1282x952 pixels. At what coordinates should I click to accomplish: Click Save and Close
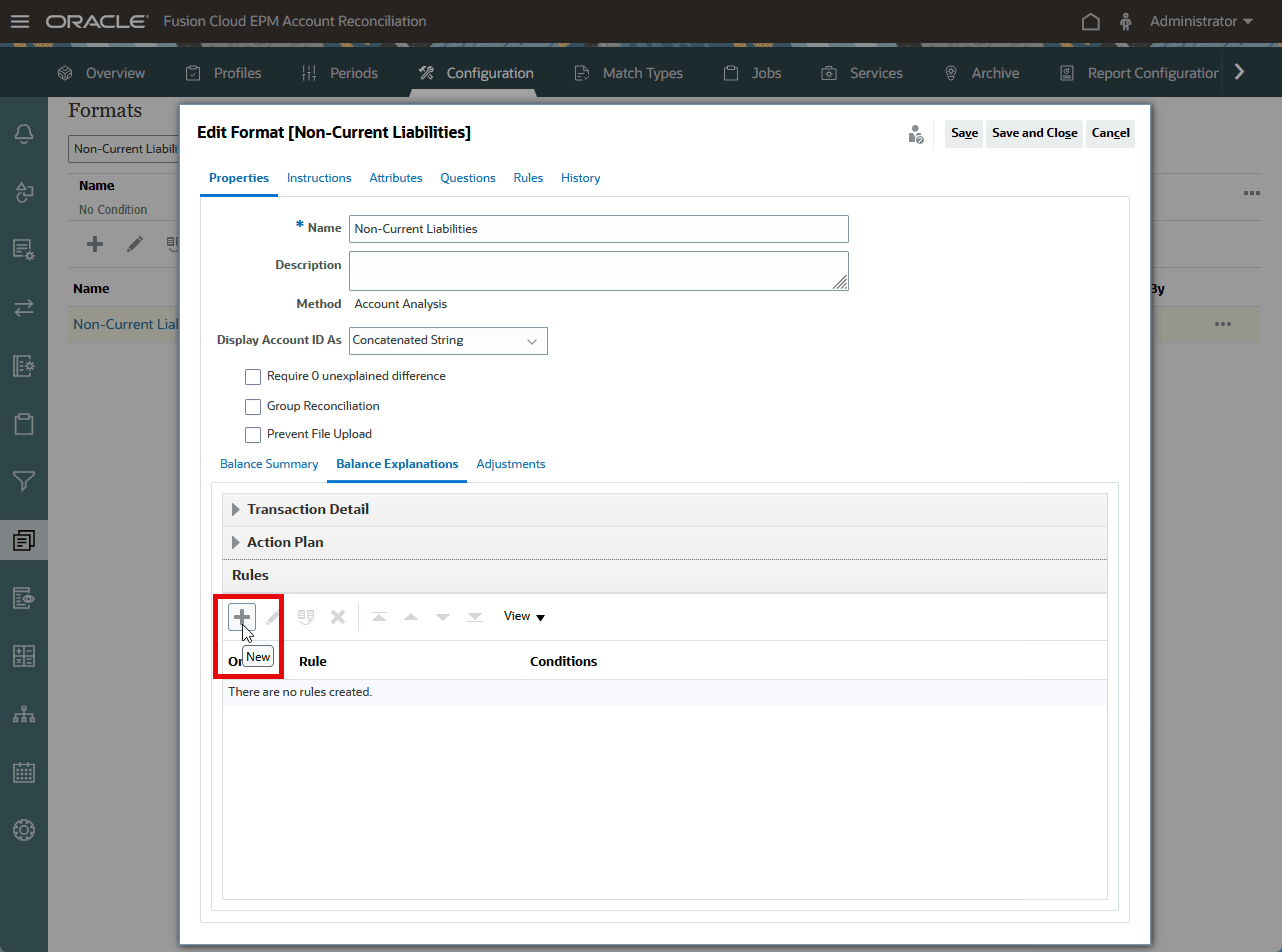tap(1034, 133)
